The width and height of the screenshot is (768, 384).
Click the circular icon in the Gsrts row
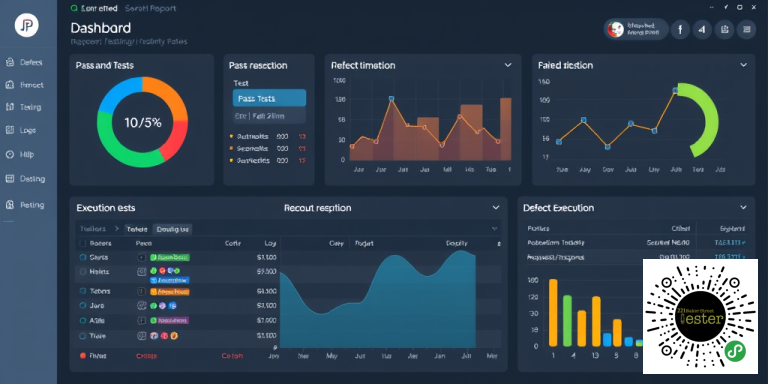142,257
